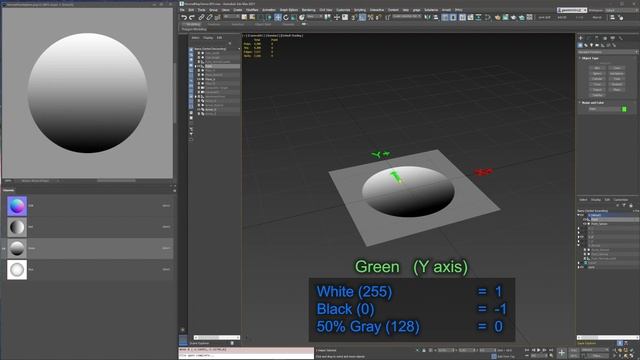Open the Utilities tab in command panel

click(620, 38)
